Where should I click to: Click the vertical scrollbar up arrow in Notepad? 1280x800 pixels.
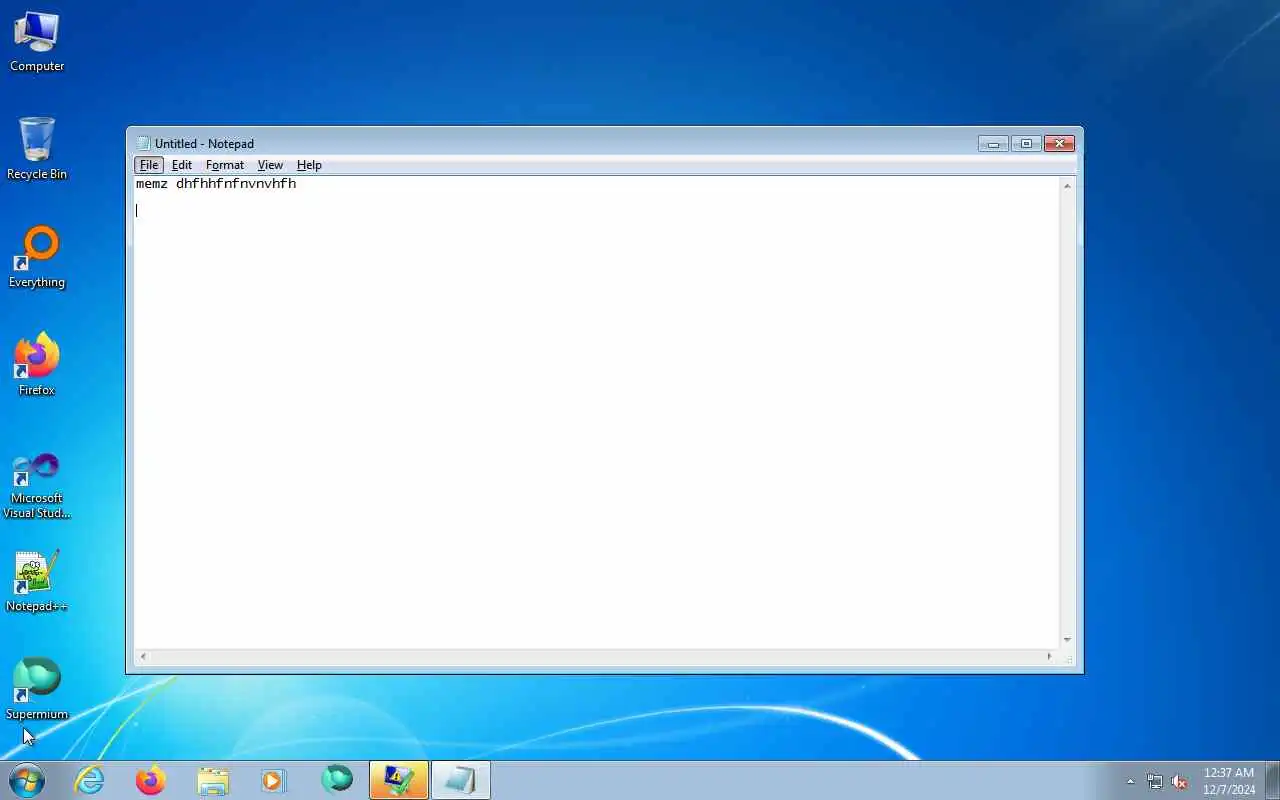(1067, 186)
